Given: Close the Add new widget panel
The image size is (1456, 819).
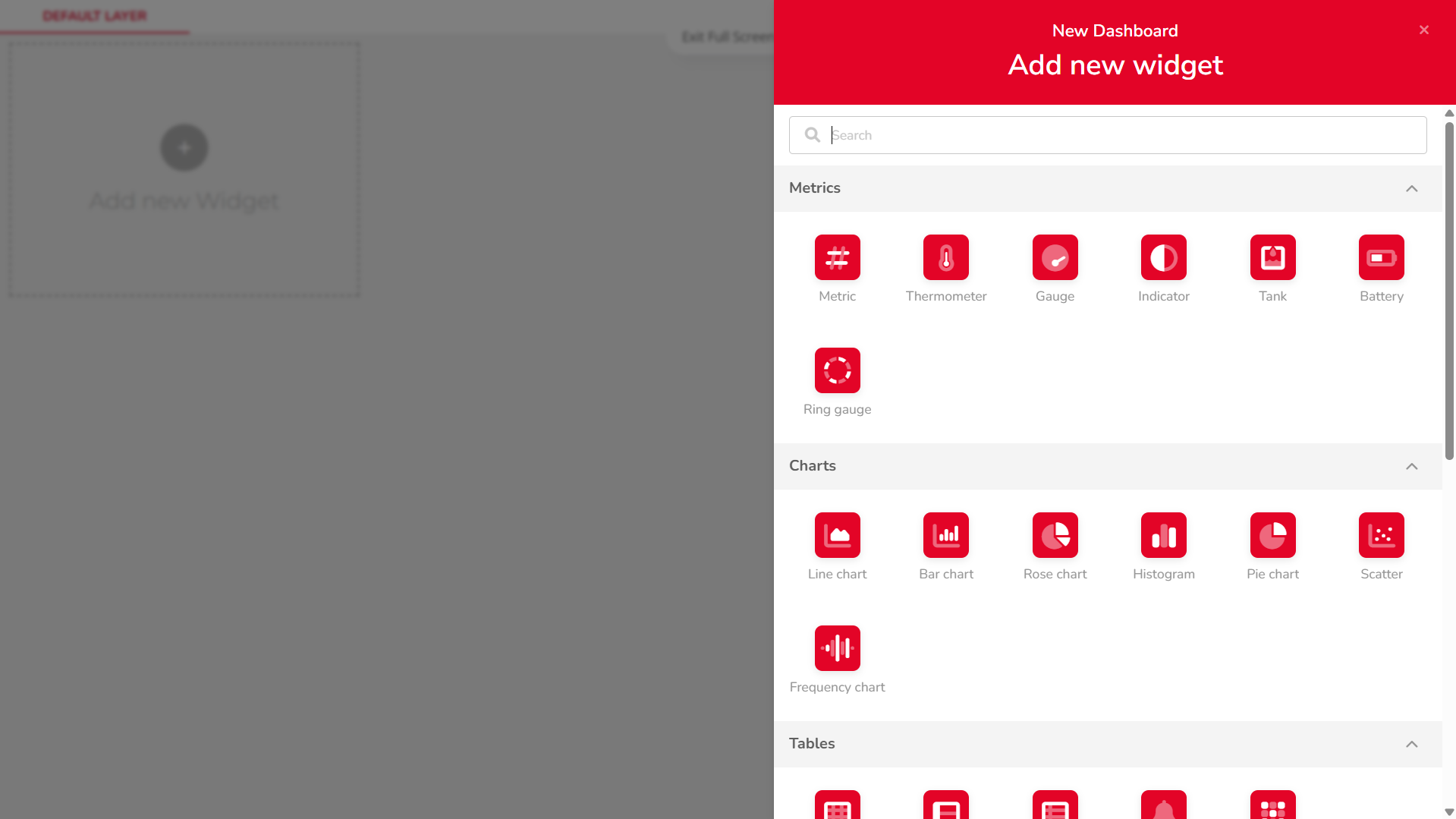Looking at the screenshot, I should (1423, 30).
